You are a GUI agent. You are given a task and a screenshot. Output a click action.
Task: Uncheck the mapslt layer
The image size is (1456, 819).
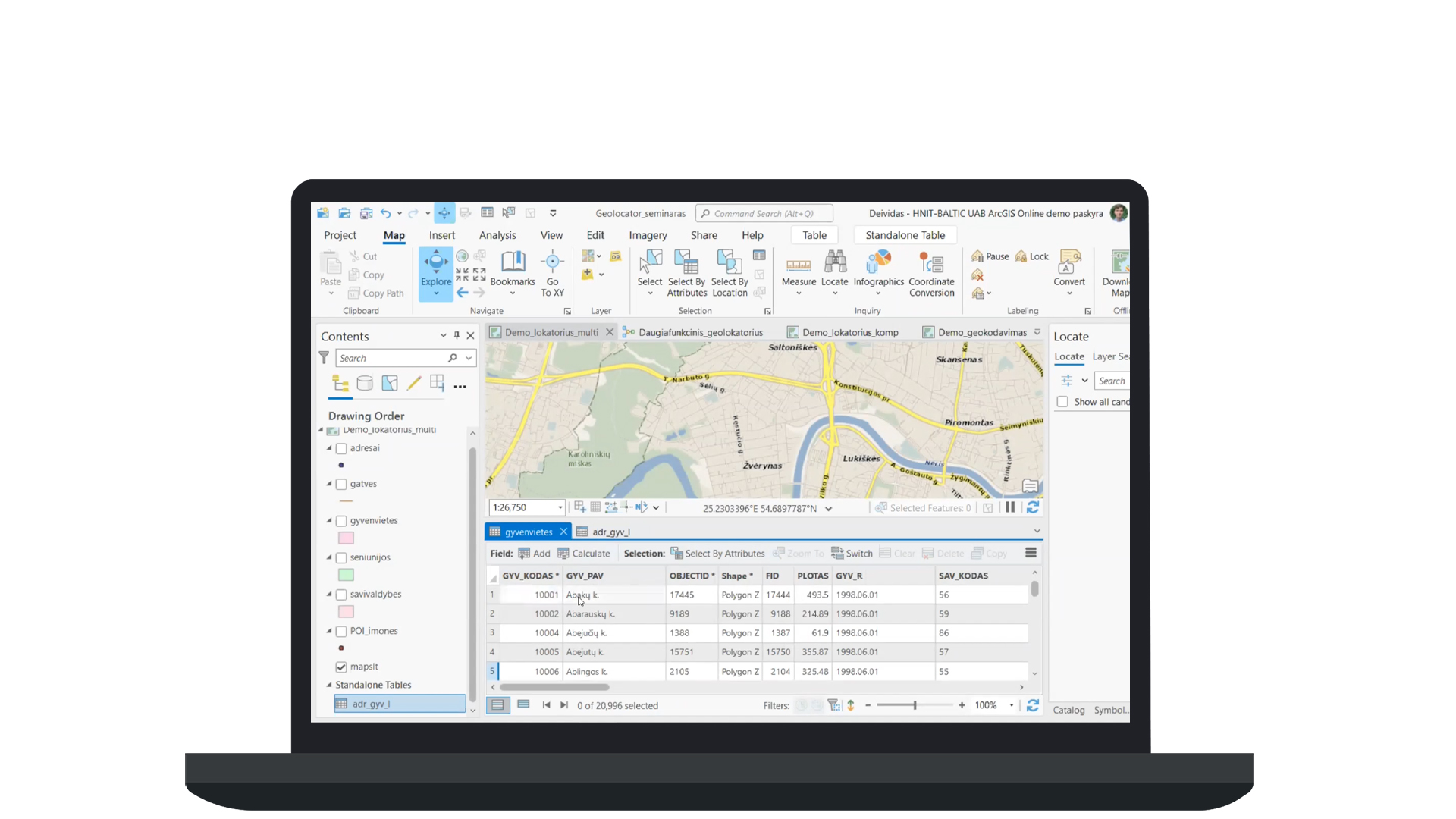(341, 667)
